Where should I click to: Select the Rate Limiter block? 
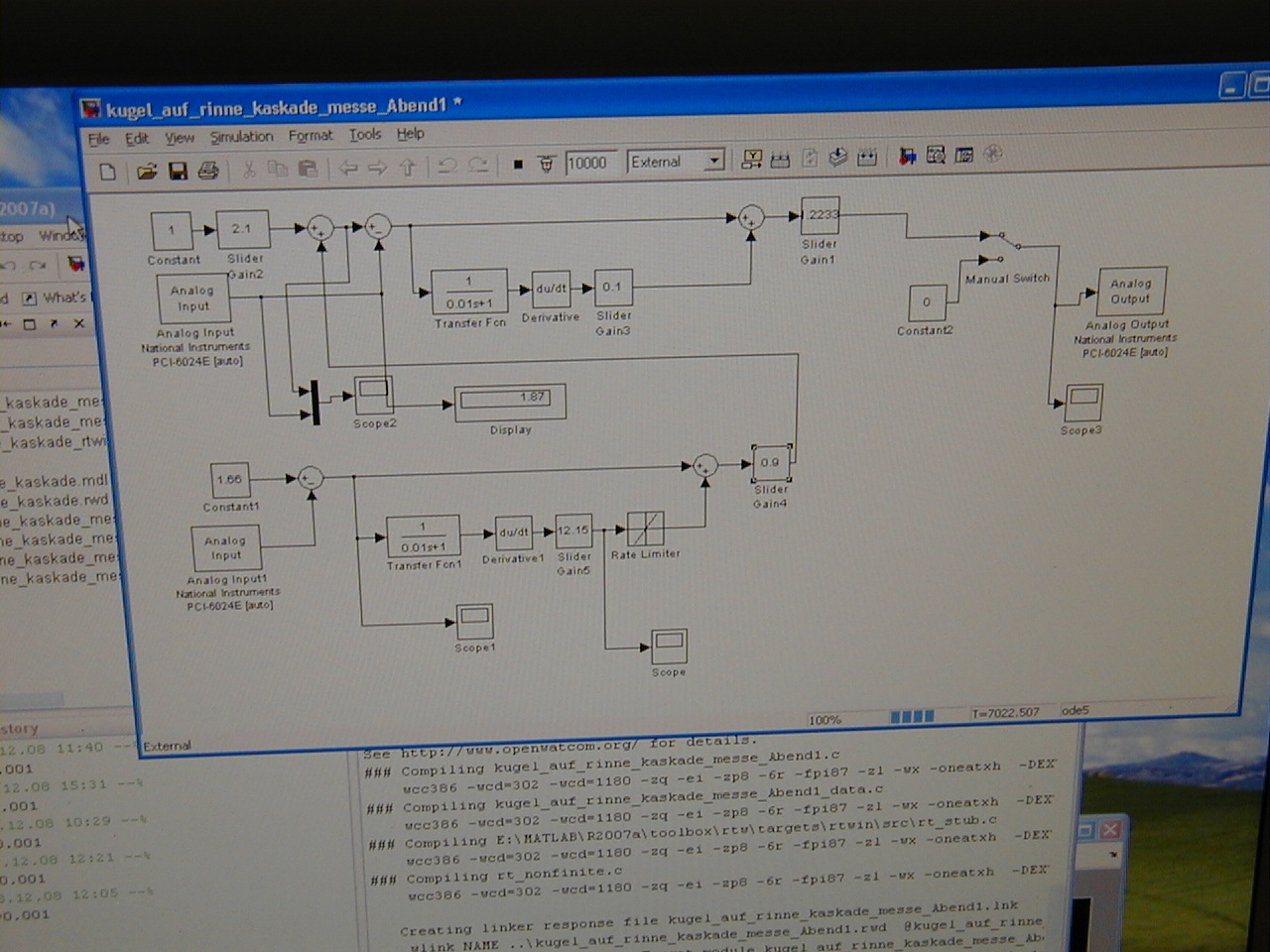pyautogui.click(x=646, y=529)
